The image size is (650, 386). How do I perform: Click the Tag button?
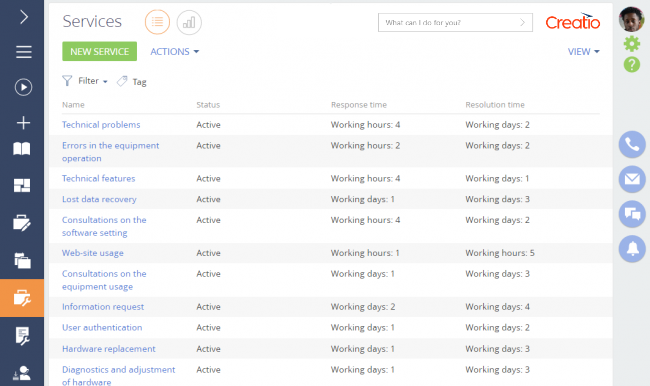point(132,82)
